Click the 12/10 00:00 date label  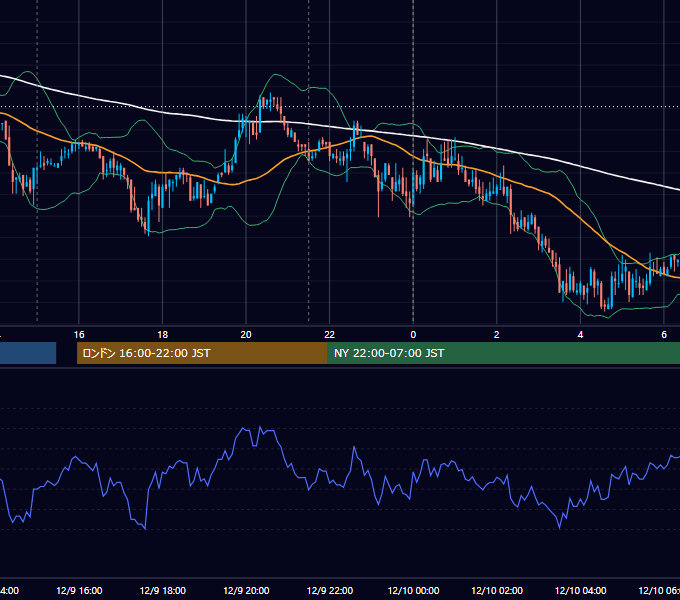pyautogui.click(x=413, y=590)
